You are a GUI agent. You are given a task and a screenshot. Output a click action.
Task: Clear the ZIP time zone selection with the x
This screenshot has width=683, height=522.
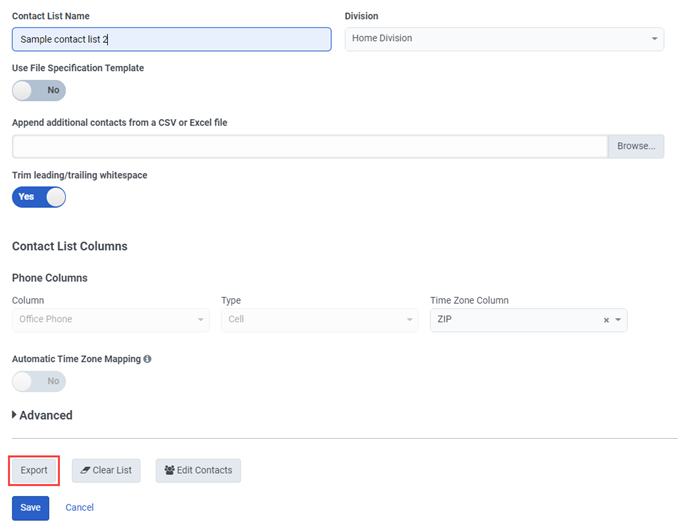(x=606, y=320)
